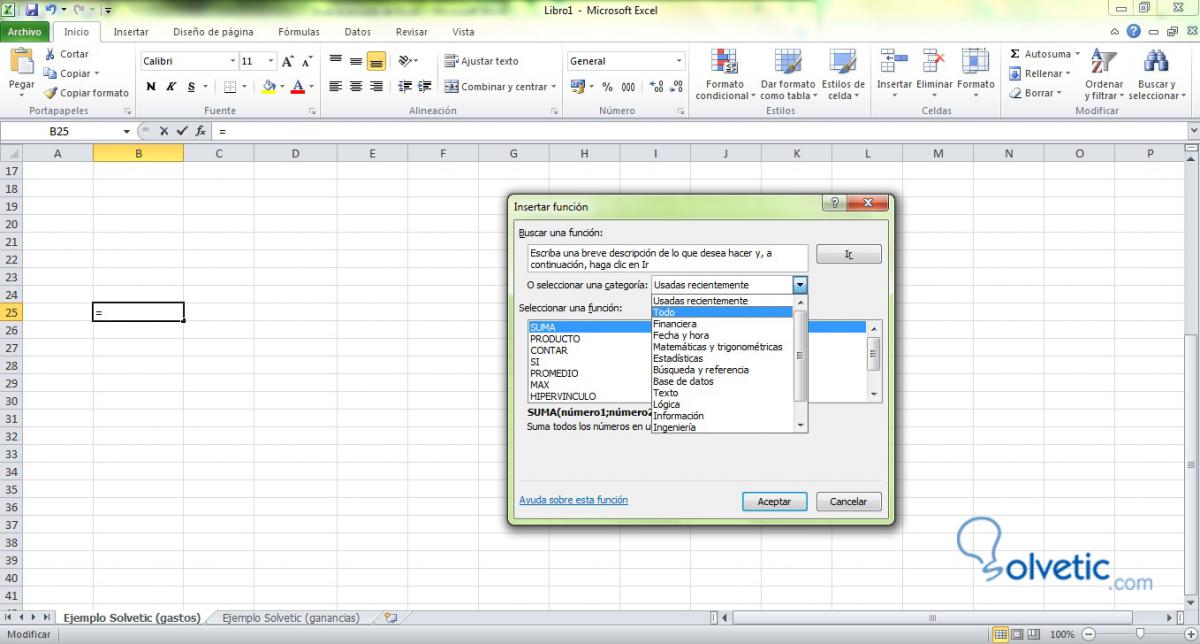Click the accounting number format icon
This screenshot has height=644, width=1200.
[x=577, y=87]
